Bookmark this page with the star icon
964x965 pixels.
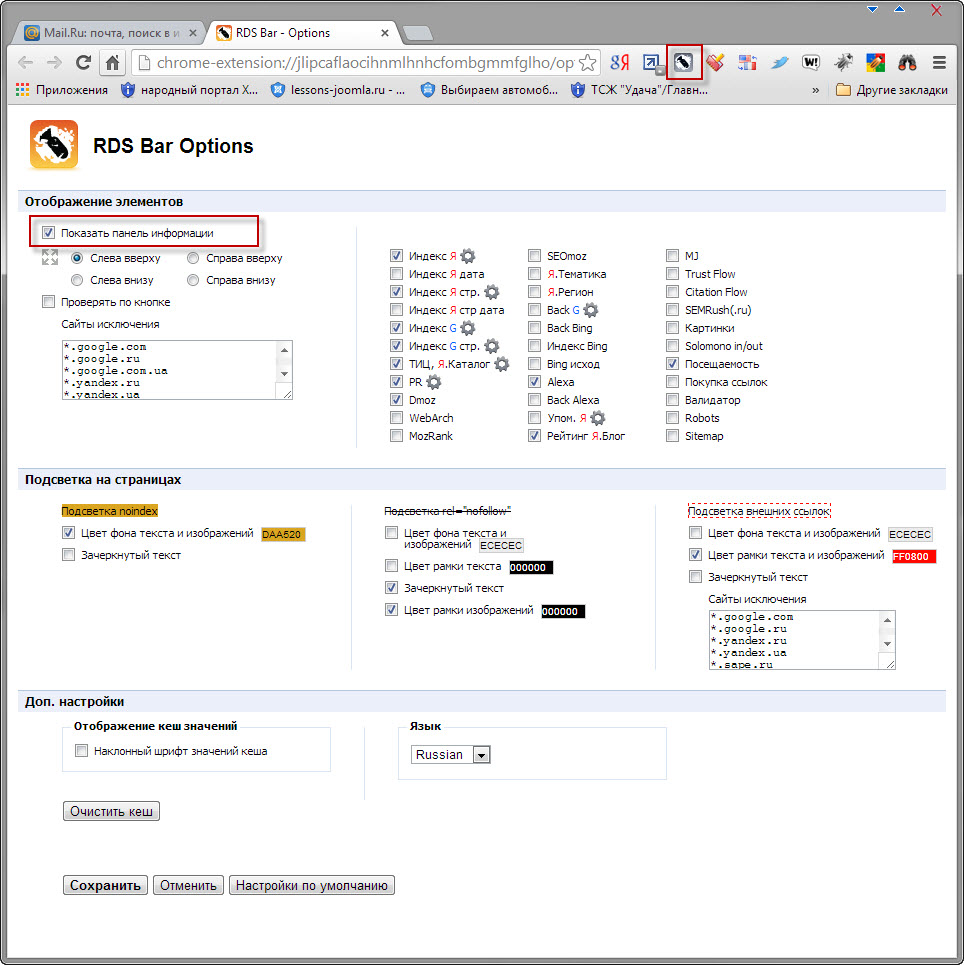click(x=588, y=62)
